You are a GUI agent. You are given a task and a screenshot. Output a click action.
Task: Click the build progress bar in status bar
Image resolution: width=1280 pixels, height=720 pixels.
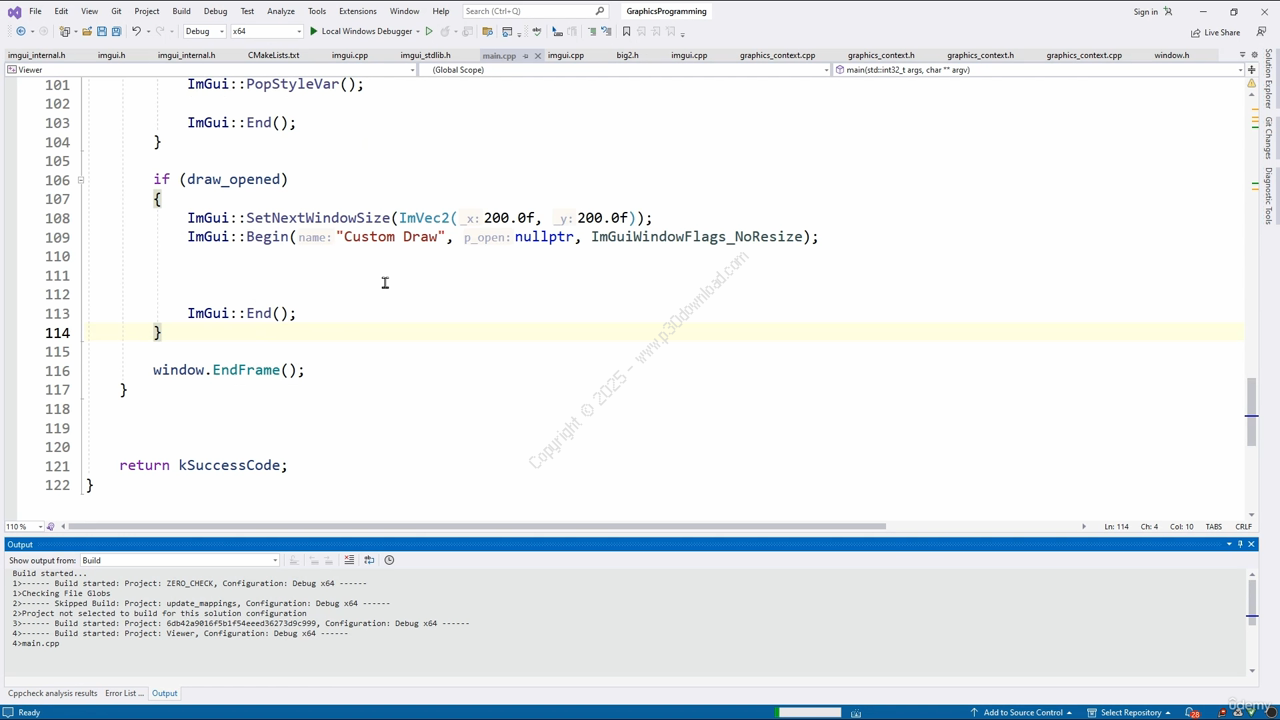pyautogui.click(x=810, y=713)
